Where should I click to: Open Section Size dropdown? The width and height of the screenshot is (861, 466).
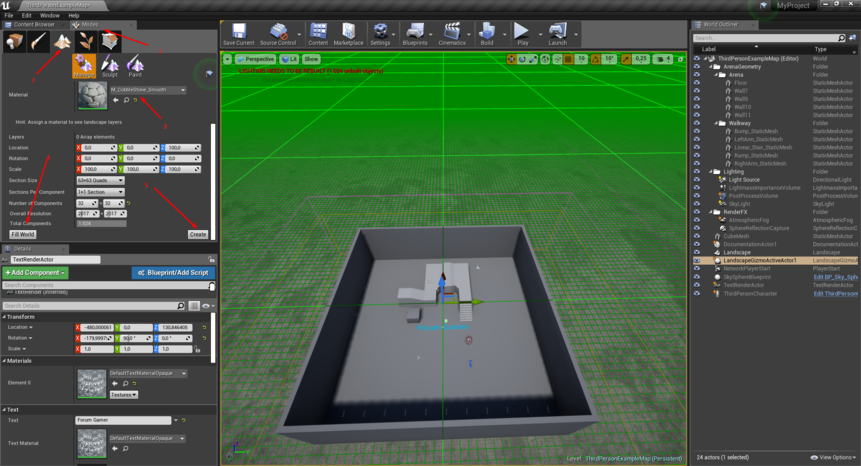tap(100, 181)
